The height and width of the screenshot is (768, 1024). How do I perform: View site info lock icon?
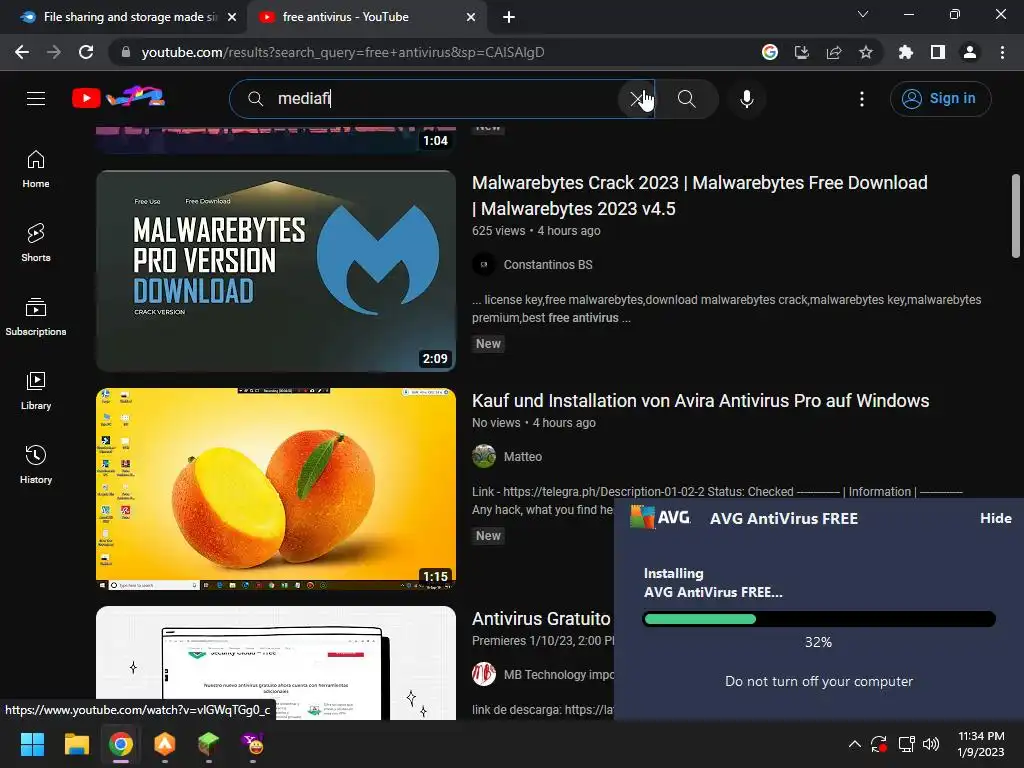(x=125, y=52)
